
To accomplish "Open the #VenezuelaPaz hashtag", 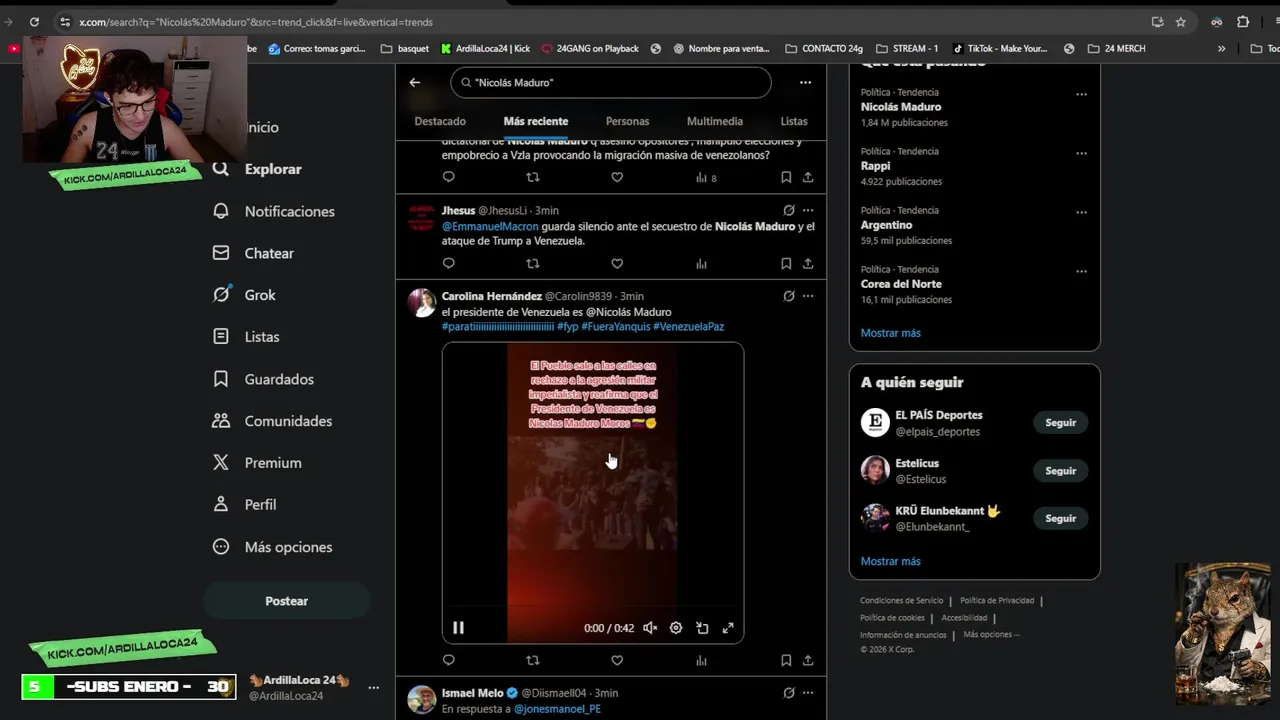I will pos(689,327).
